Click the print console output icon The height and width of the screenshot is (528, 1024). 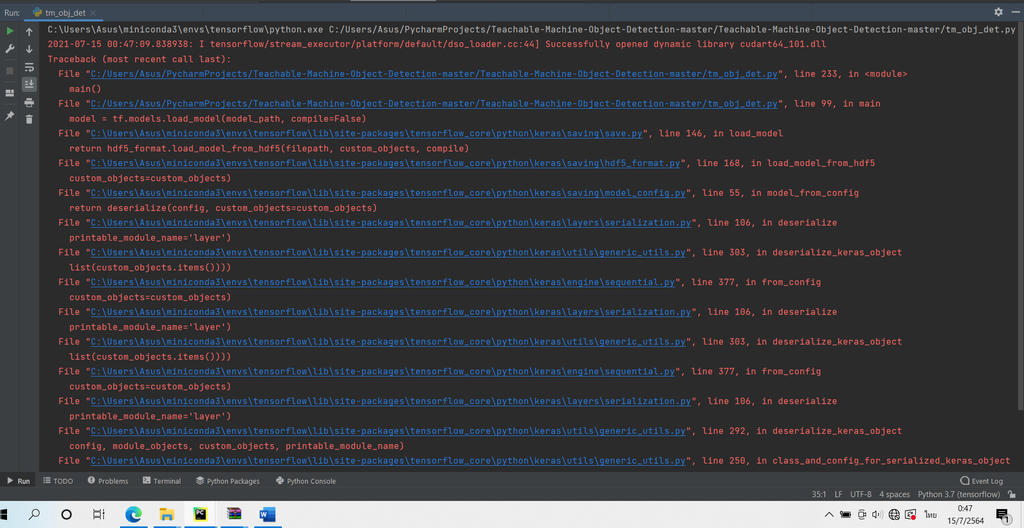pos(29,102)
